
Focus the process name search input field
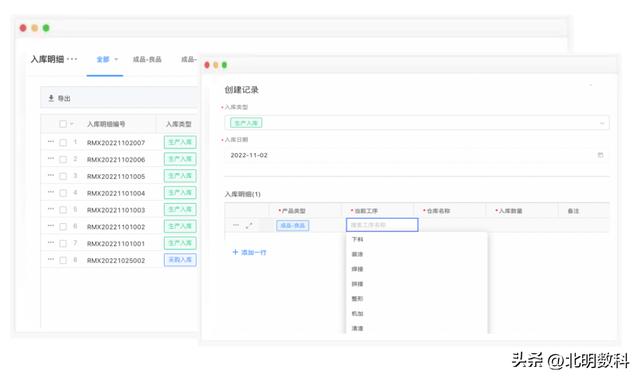(x=382, y=225)
